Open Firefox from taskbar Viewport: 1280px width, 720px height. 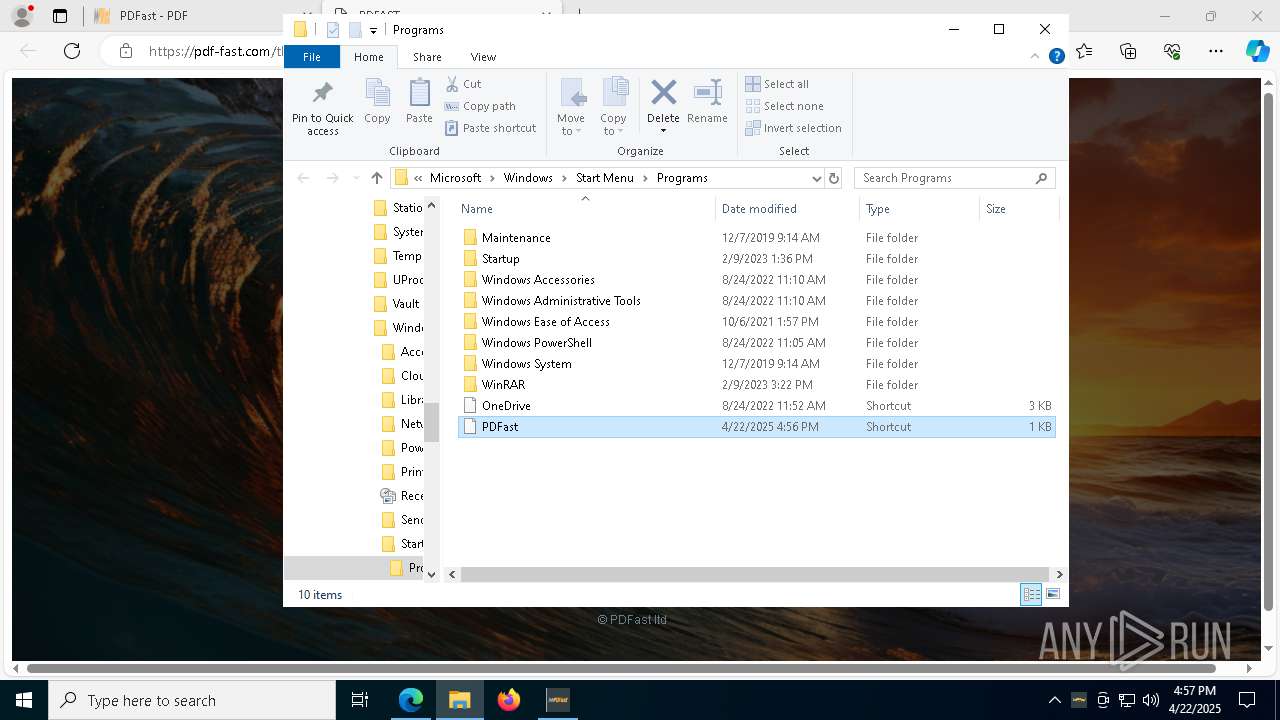point(509,700)
